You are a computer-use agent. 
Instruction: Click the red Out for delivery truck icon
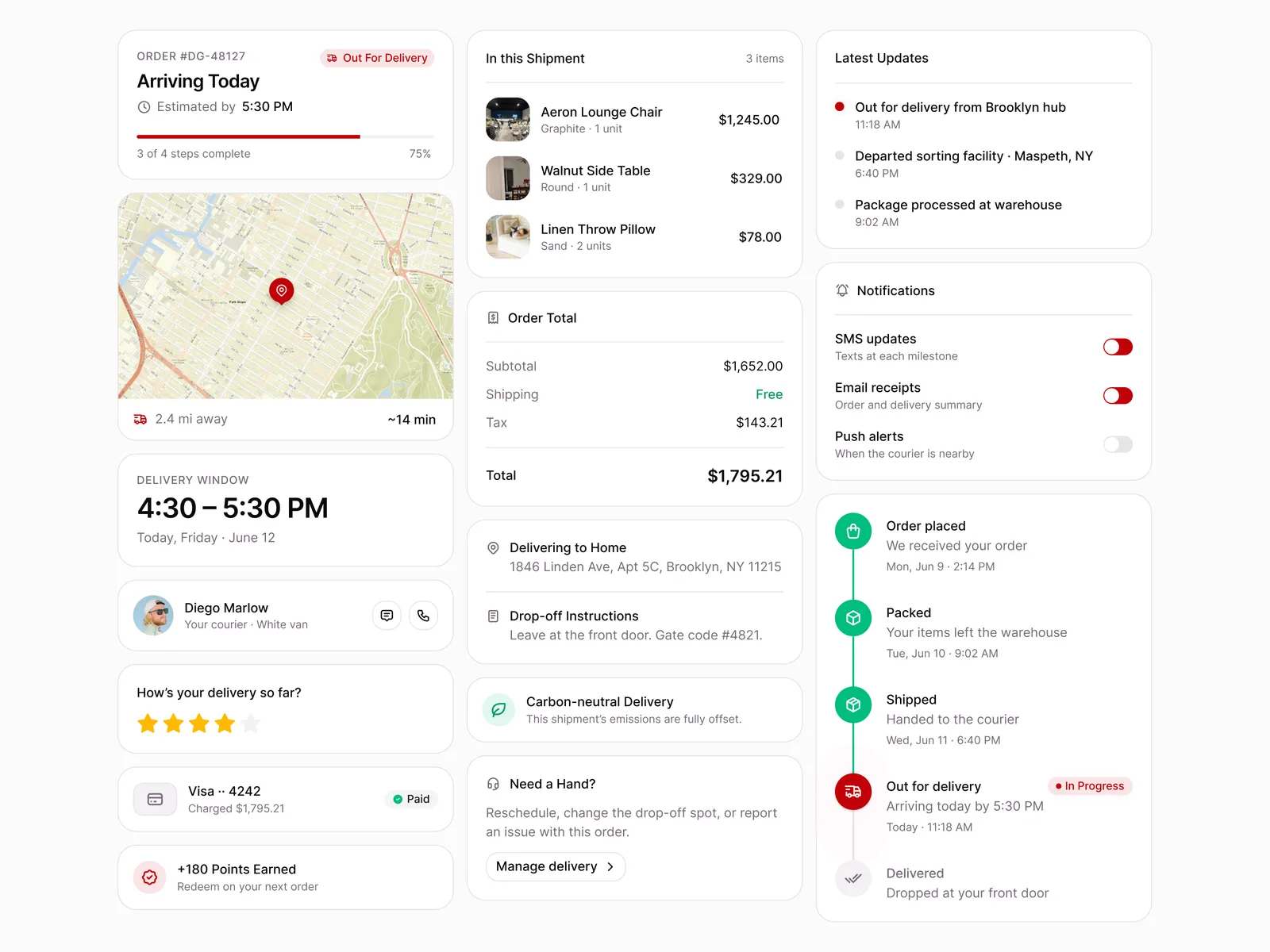pos(853,792)
